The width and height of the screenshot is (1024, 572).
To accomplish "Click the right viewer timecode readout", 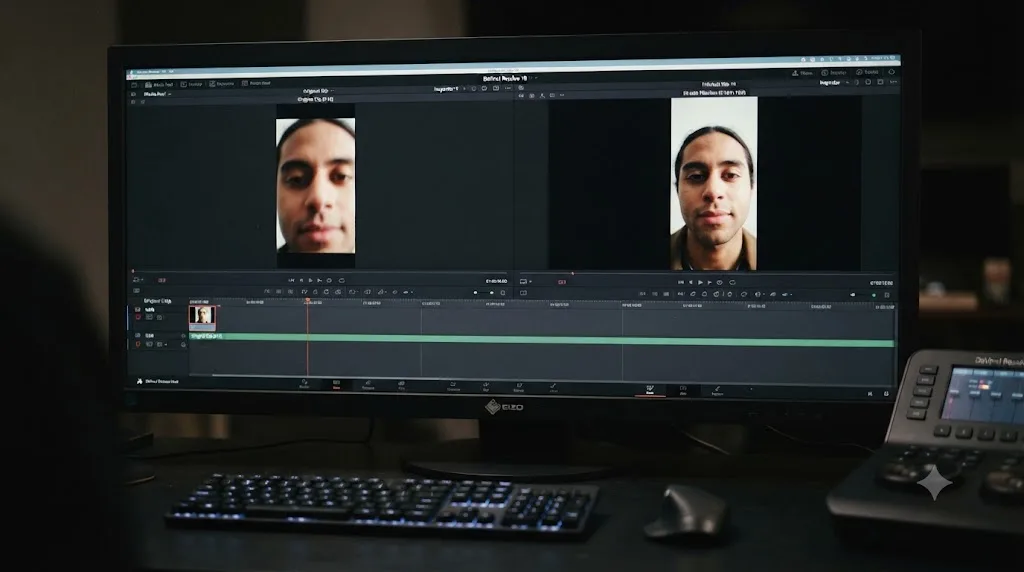I will pos(881,283).
